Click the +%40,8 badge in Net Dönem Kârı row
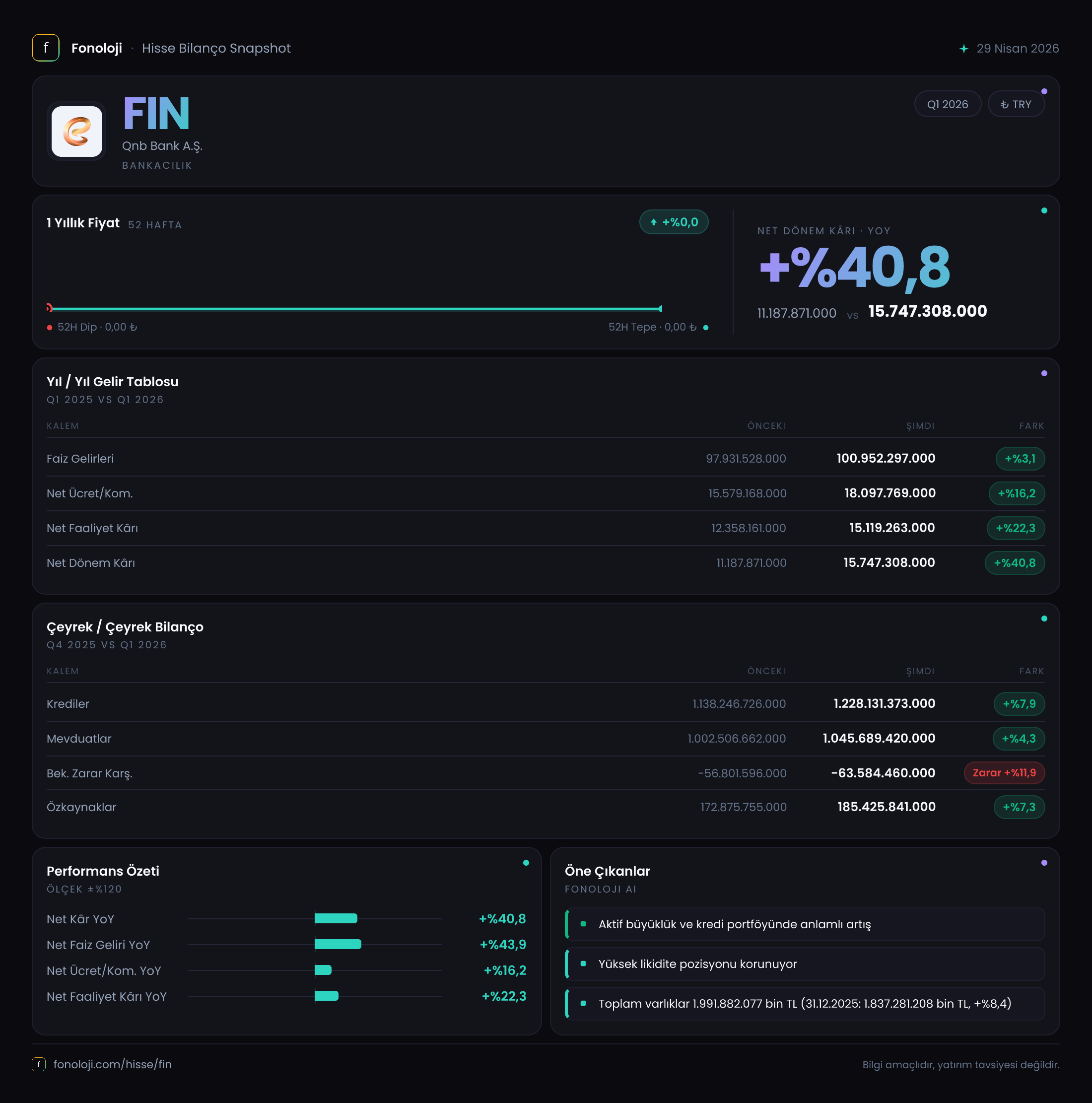The image size is (1092, 1103). tap(1015, 563)
